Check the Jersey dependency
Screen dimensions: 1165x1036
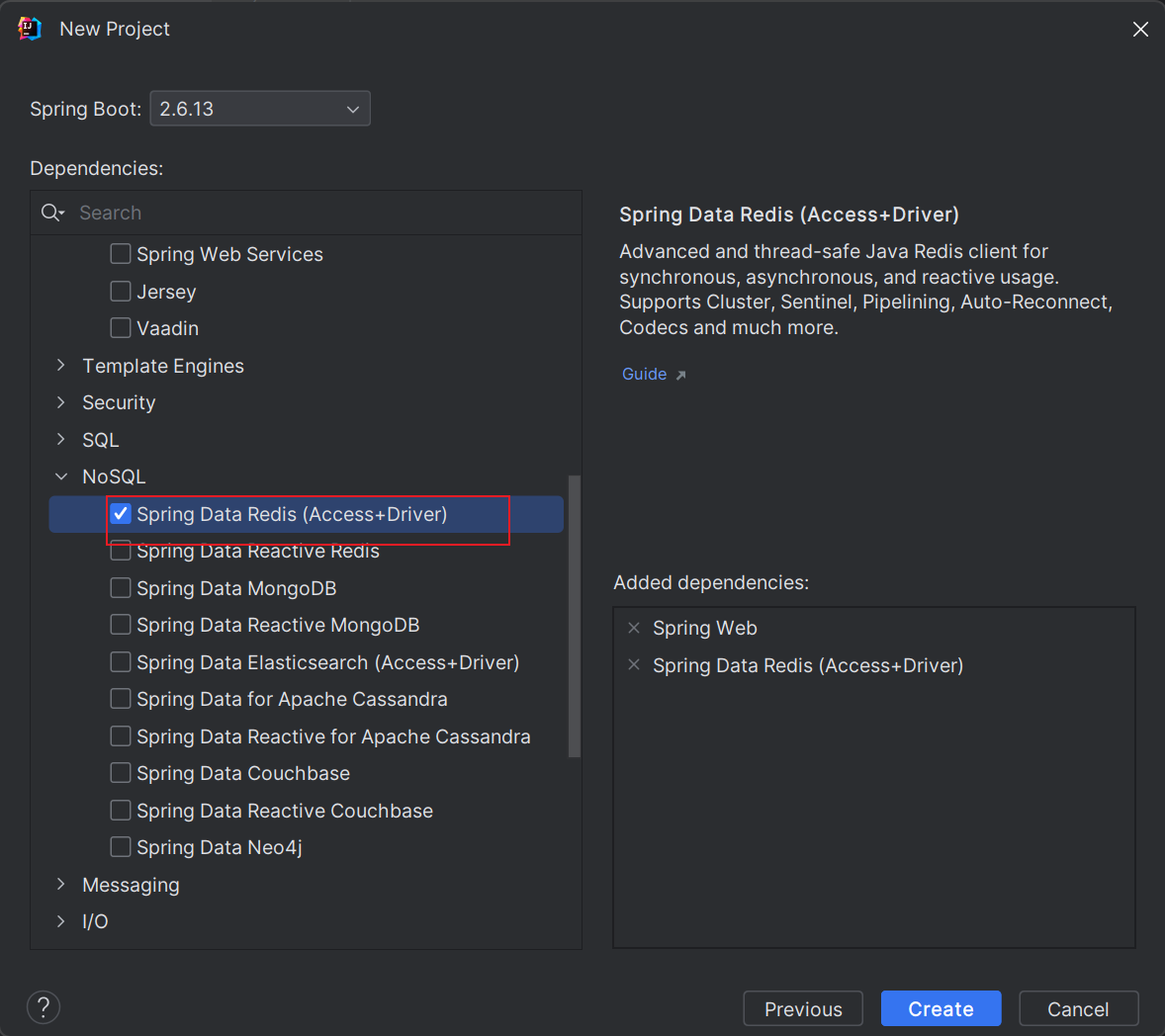pos(121,291)
